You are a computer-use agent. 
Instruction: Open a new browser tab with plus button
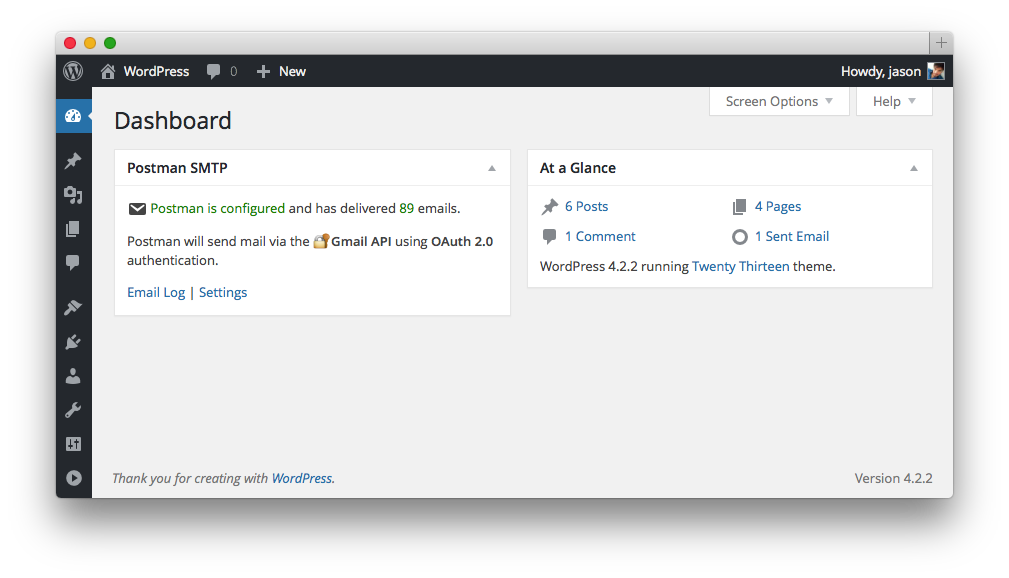click(x=941, y=43)
